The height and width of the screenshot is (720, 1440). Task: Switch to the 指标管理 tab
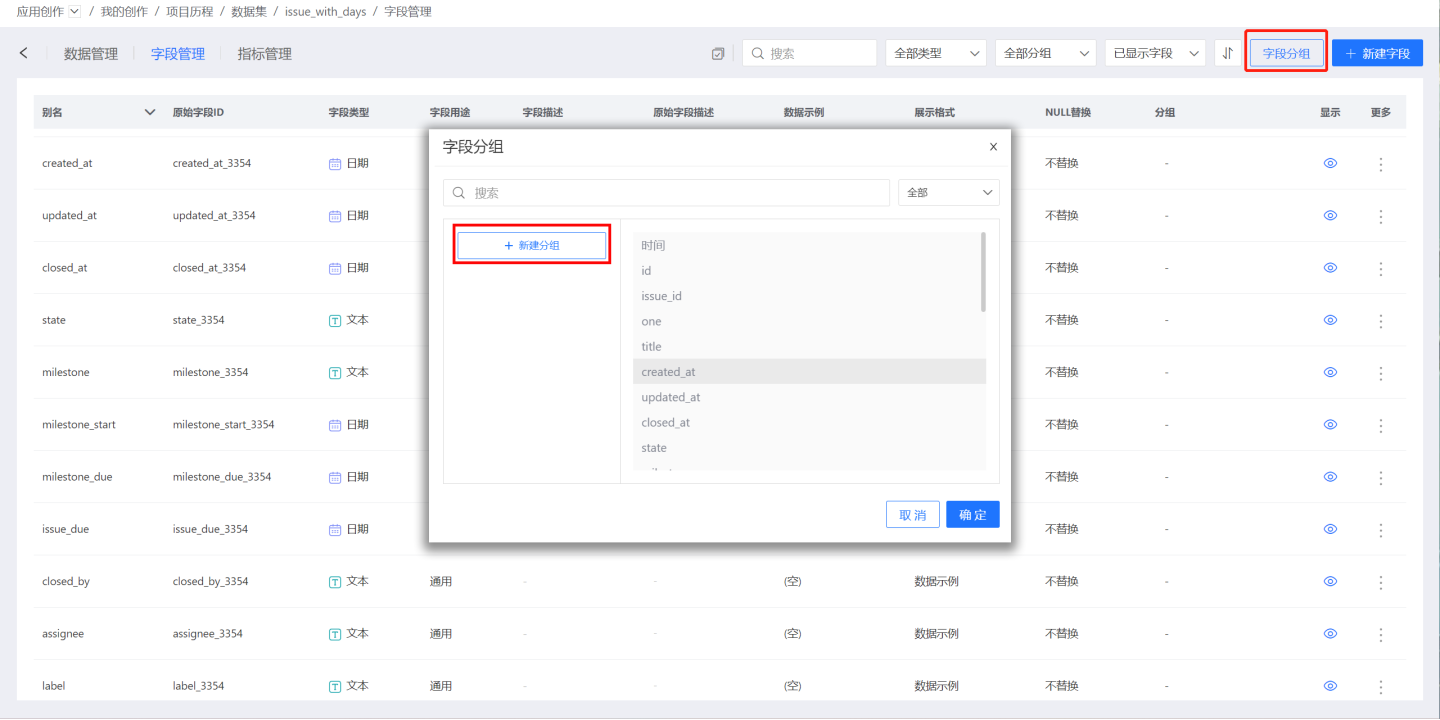265,54
